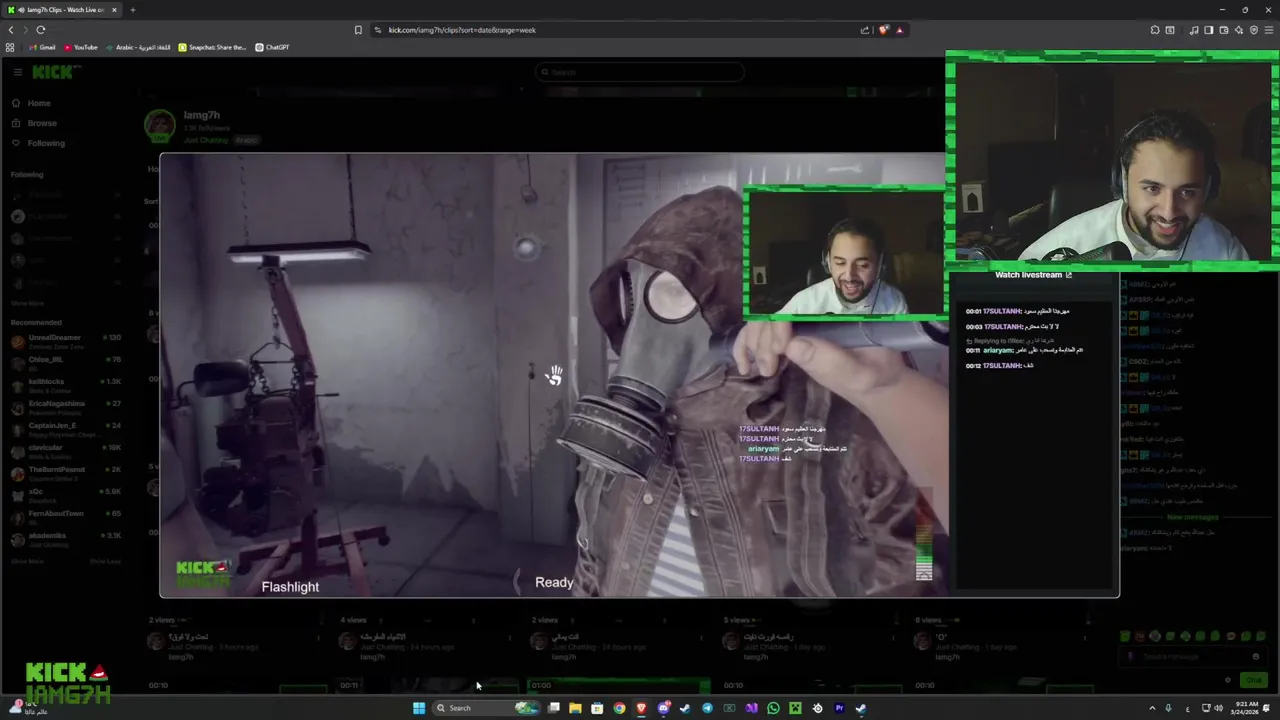Open the ChatGPT bookmark
The width and height of the screenshot is (1280, 720).
(x=272, y=47)
